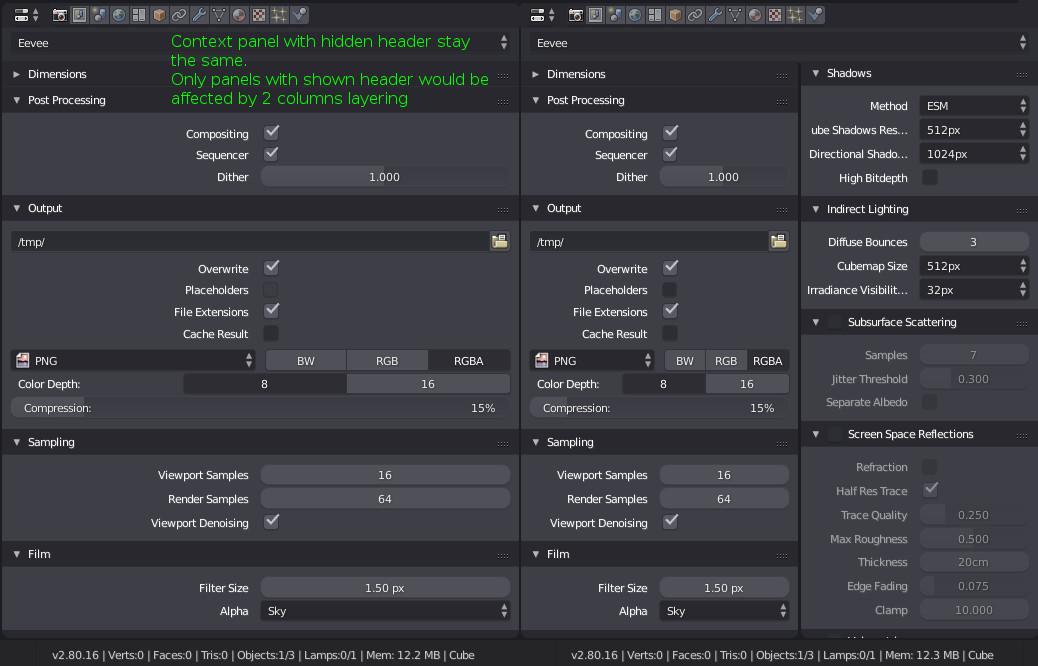Open the shadow Method ESM dropdown
The image size is (1038, 666).
974,106
